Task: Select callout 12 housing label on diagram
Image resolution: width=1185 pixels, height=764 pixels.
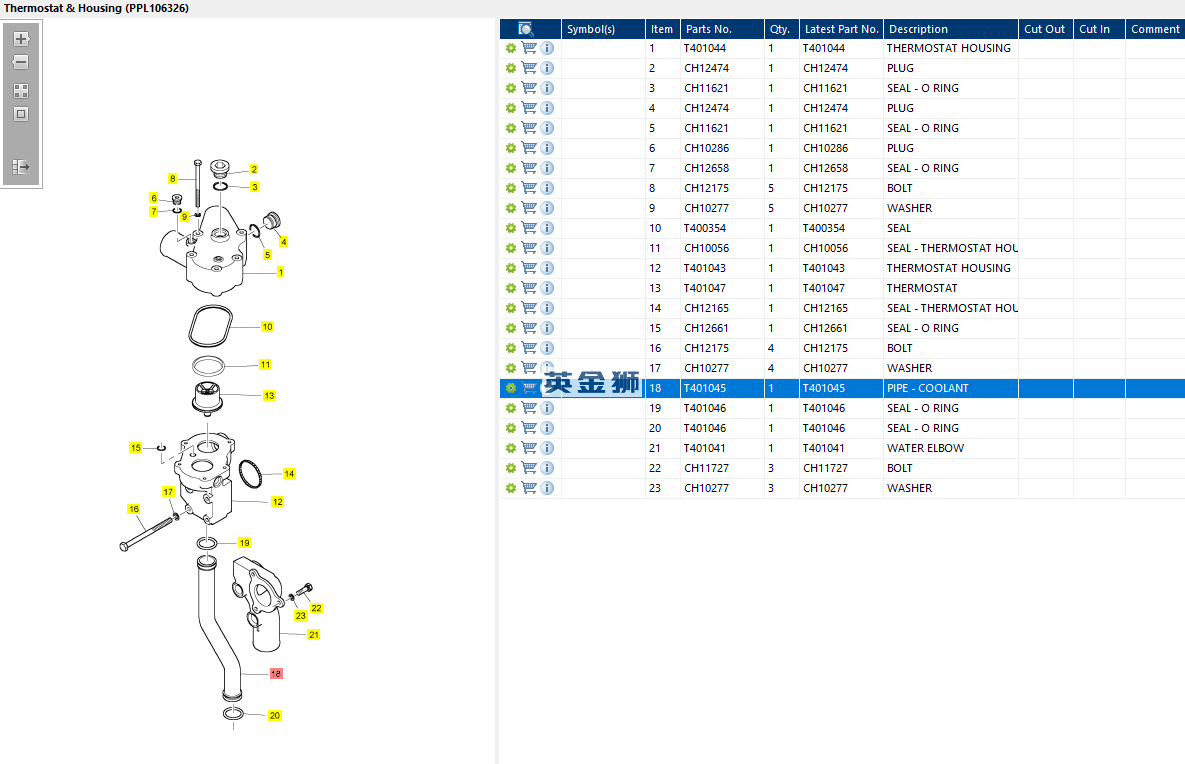Action: tap(277, 502)
